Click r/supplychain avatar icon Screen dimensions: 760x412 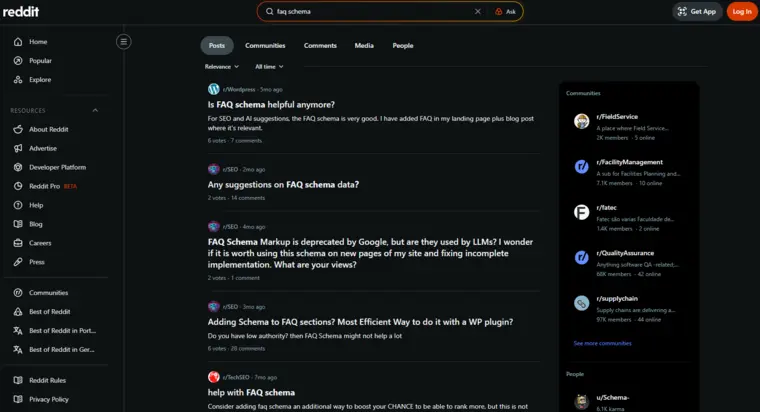pos(582,303)
